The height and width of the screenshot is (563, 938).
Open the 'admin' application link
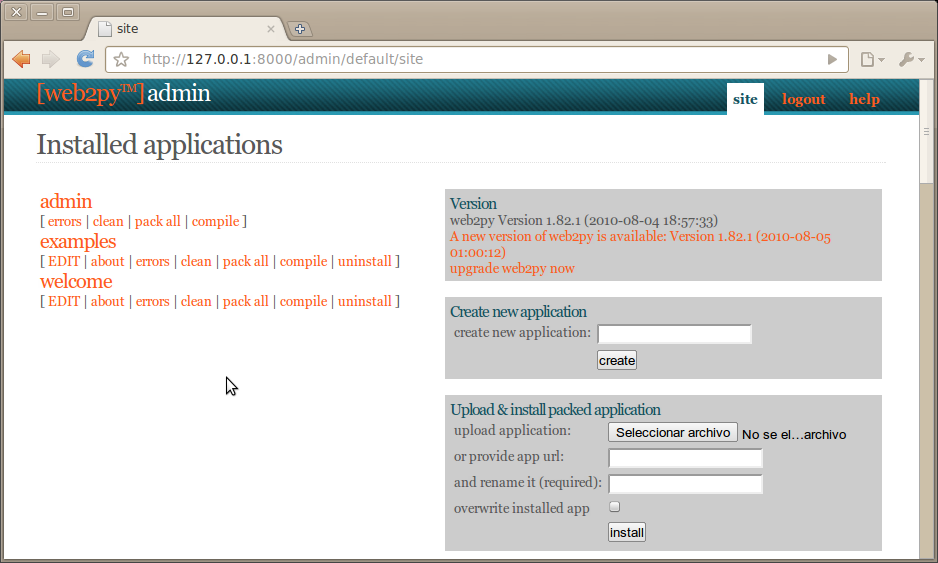click(x=66, y=202)
